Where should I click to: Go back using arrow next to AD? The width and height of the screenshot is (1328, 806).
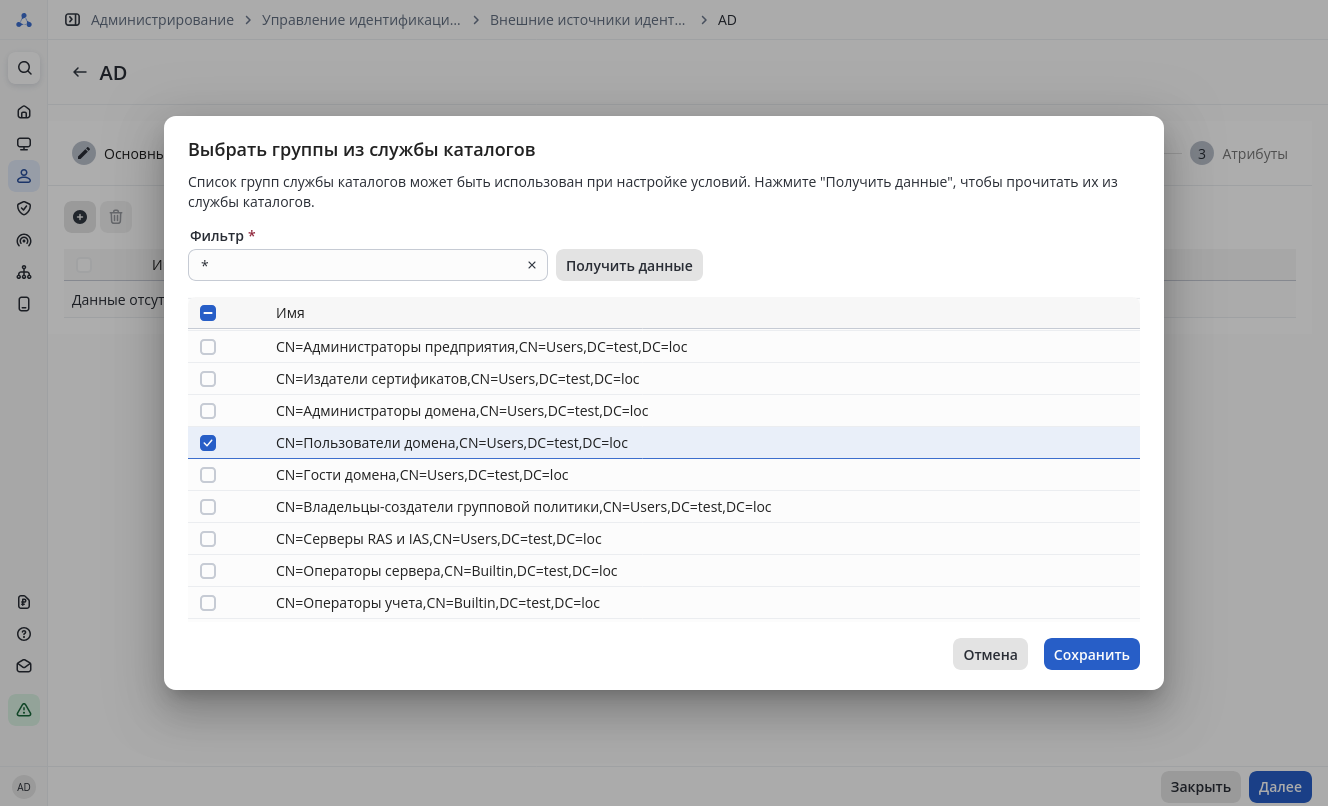[80, 73]
